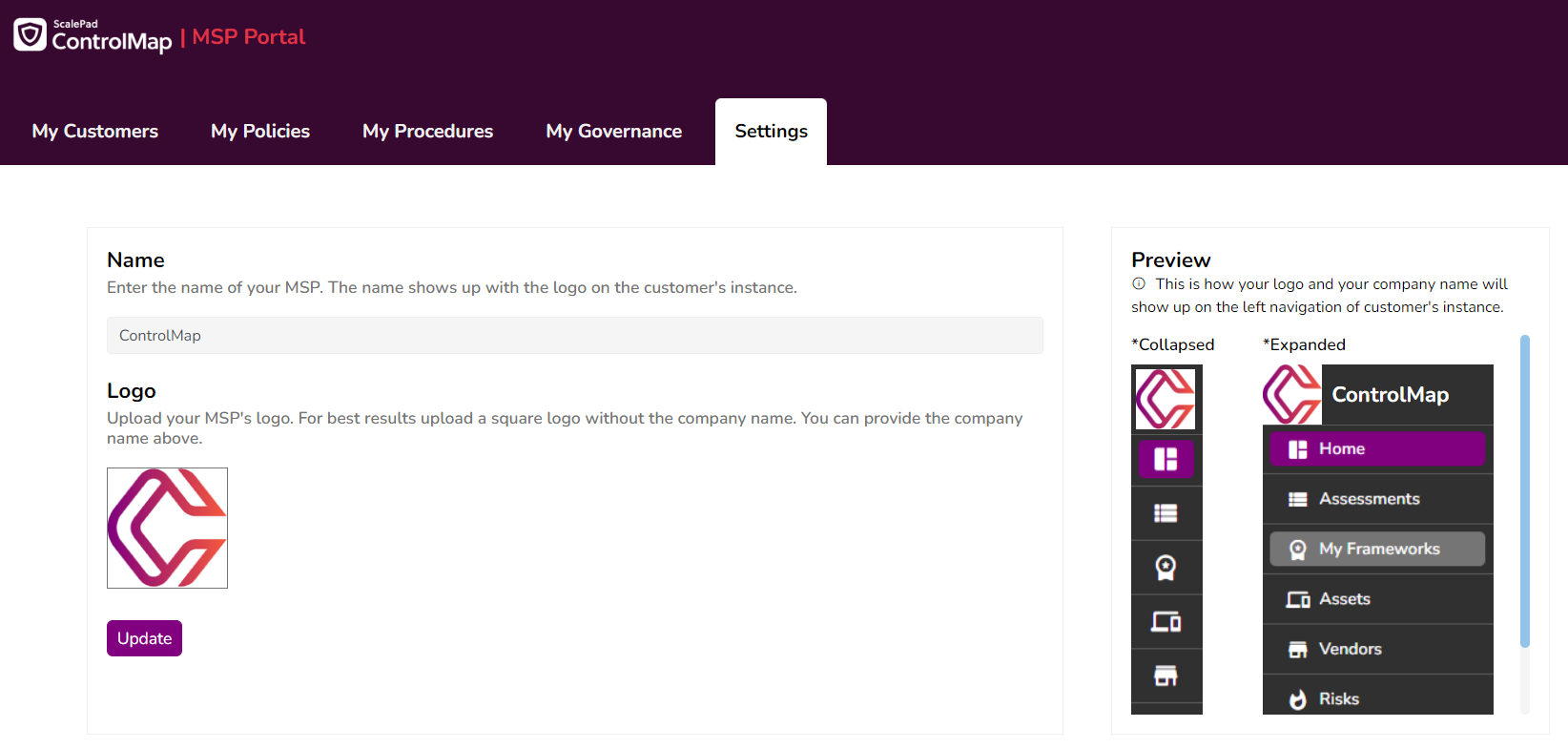Click the info icon under Preview
1568x748 pixels.
pos(1139,283)
